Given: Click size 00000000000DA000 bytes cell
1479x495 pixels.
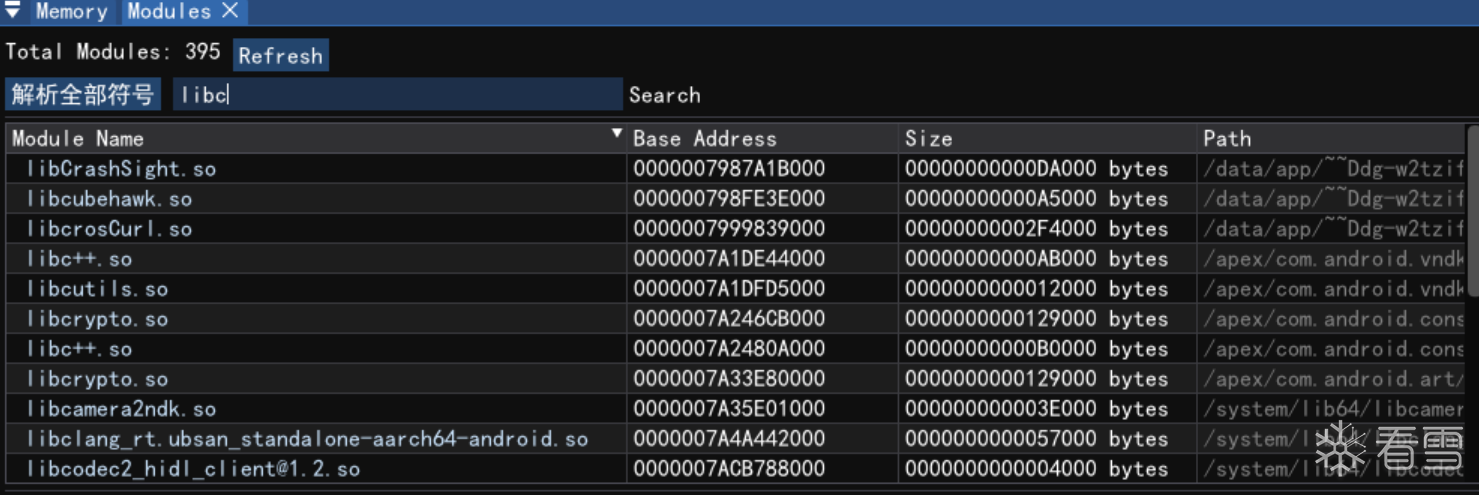Looking at the screenshot, I should pyautogui.click(x=1036, y=168).
